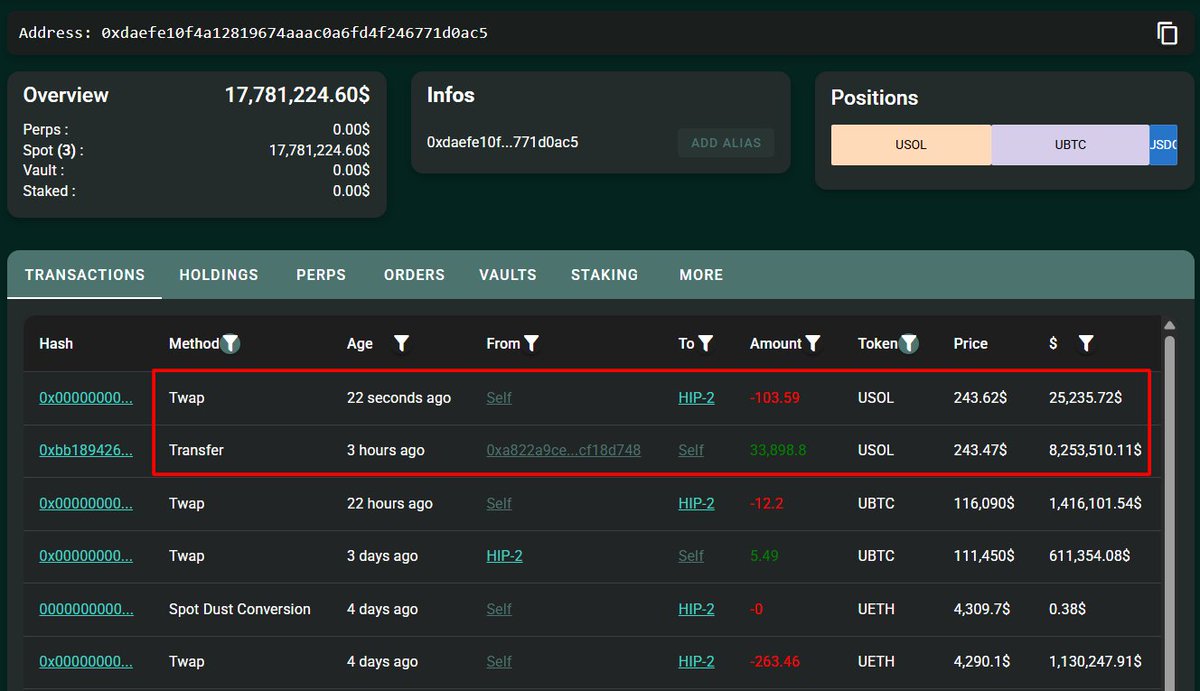Click the Price column header
This screenshot has width=1200, height=691.
(971, 343)
